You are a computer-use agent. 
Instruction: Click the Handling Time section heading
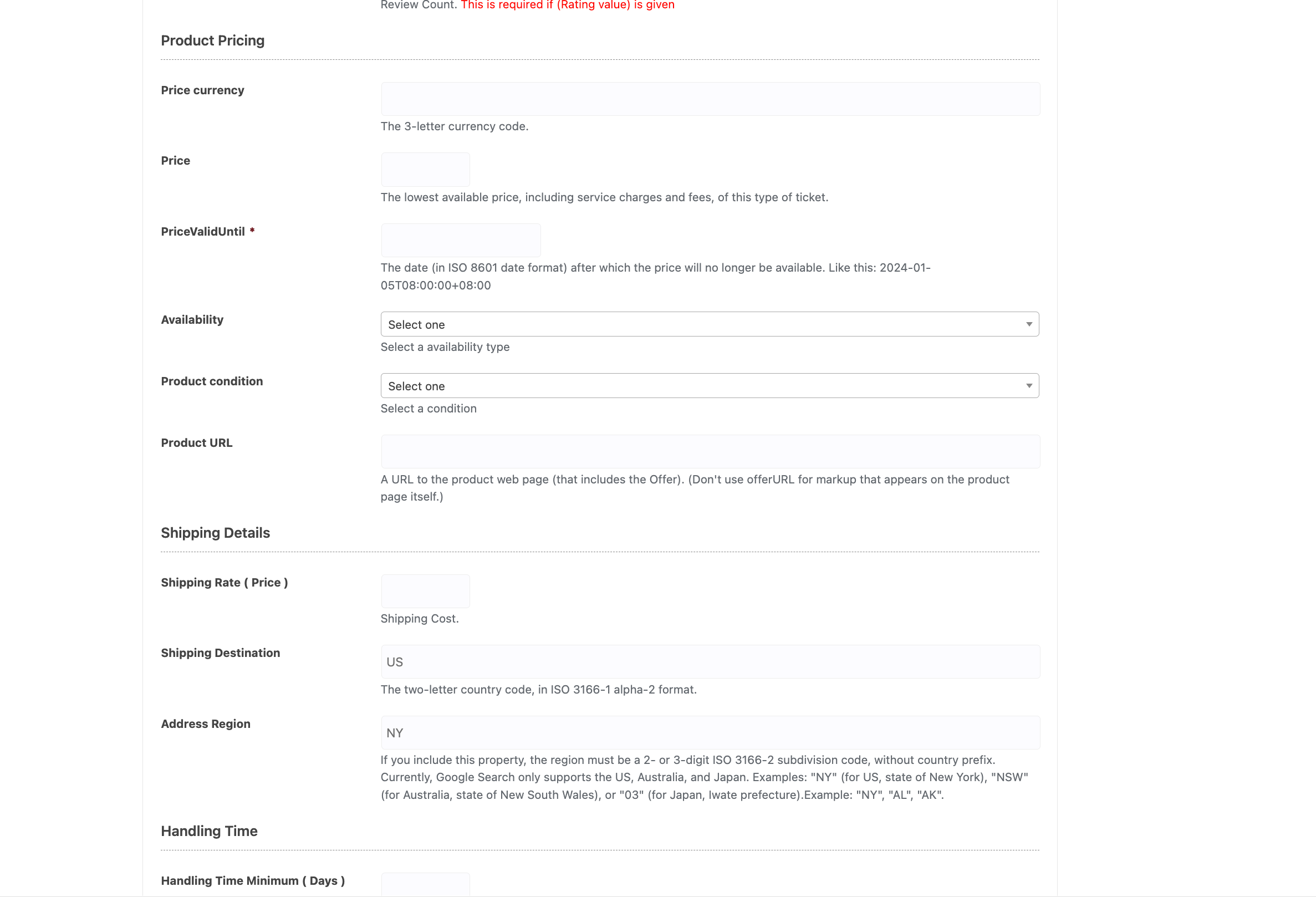209,832
